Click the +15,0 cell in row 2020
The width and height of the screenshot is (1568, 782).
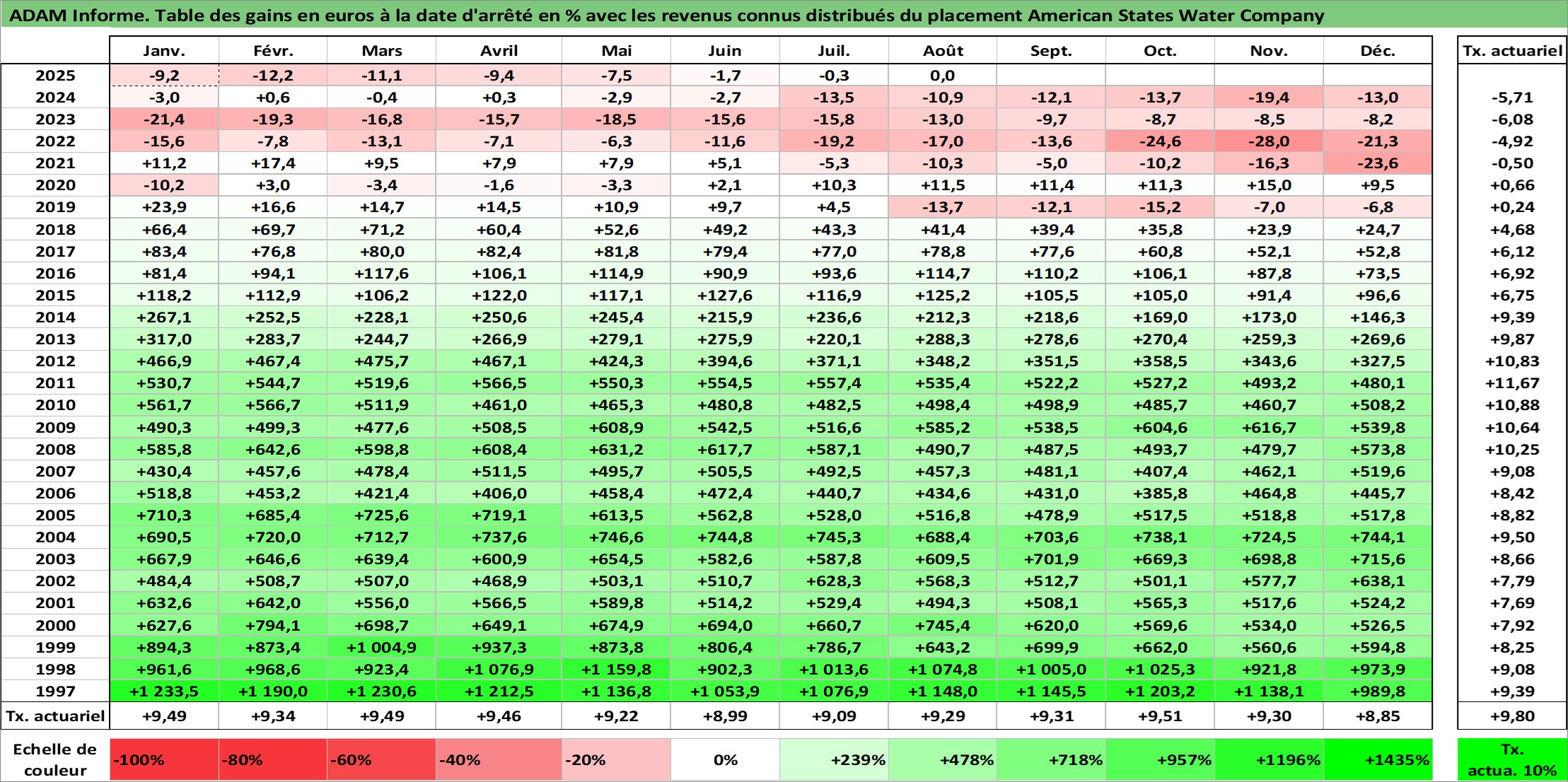coord(1269,185)
